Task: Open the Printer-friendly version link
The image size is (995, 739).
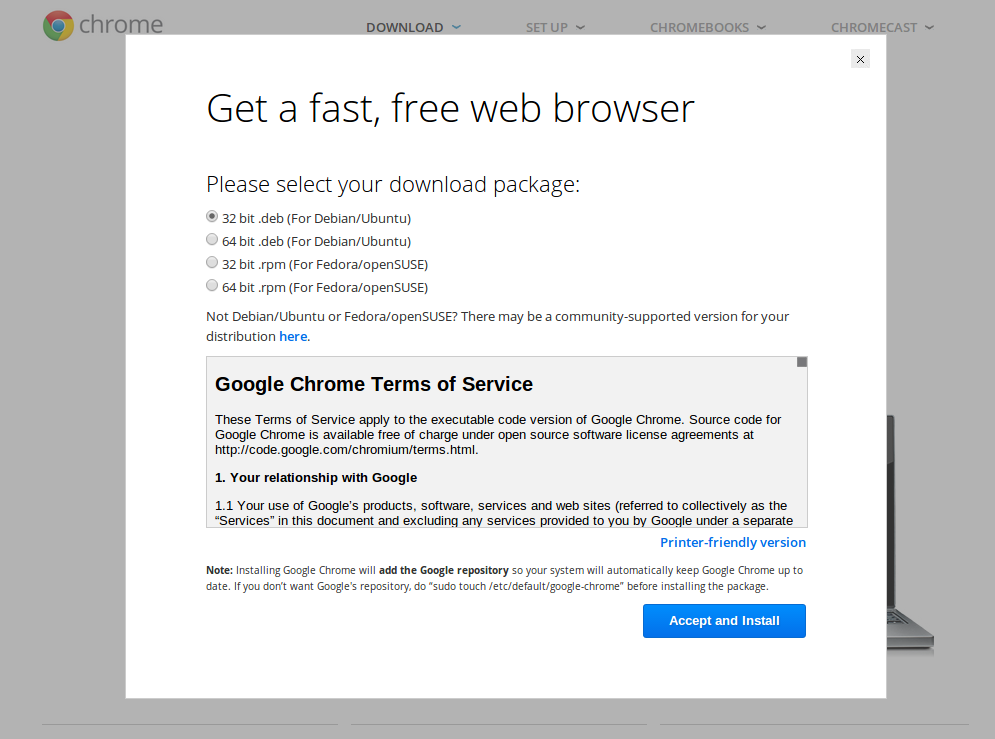Action: pyautogui.click(x=733, y=542)
